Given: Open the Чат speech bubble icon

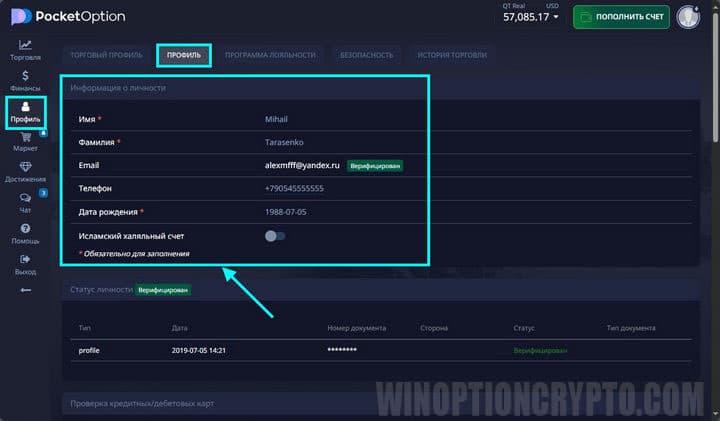Looking at the screenshot, I should [25, 200].
